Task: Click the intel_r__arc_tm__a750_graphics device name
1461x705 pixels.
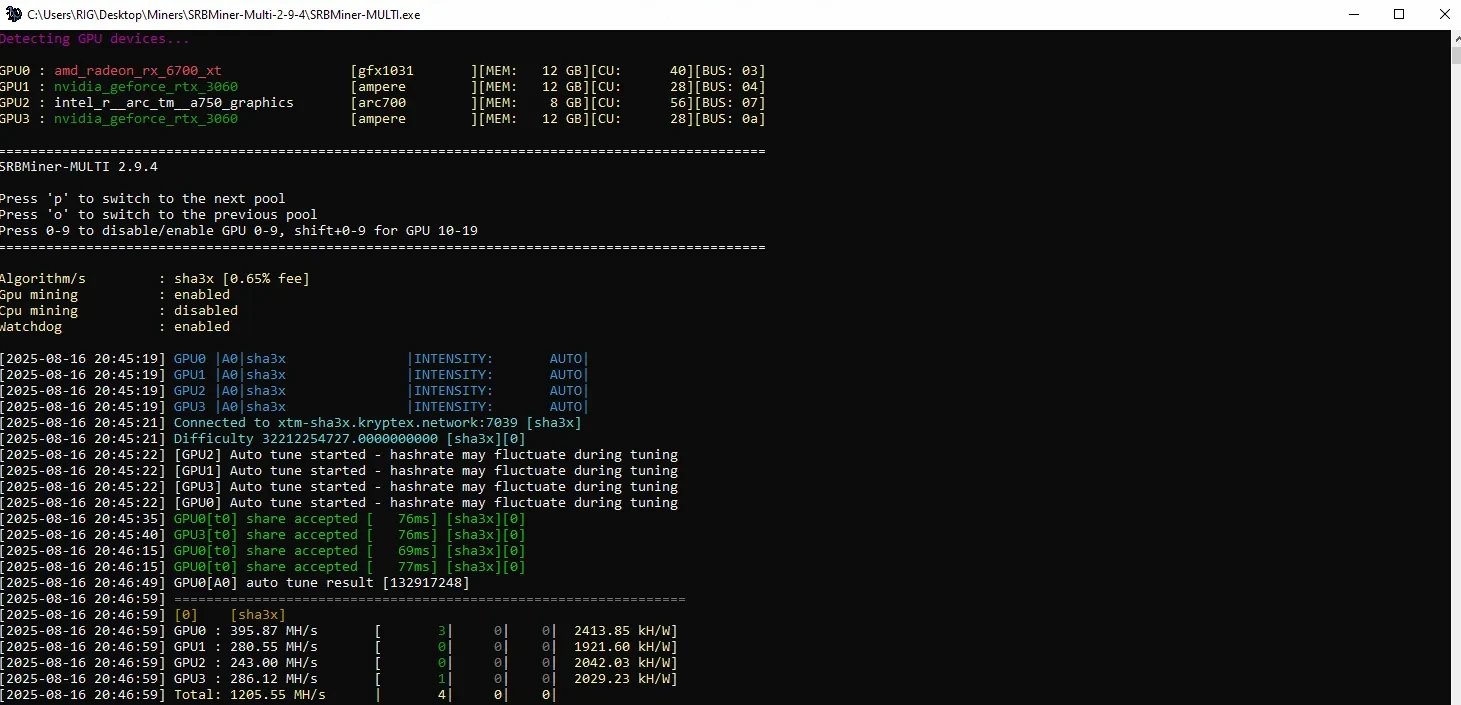Action: coord(173,103)
